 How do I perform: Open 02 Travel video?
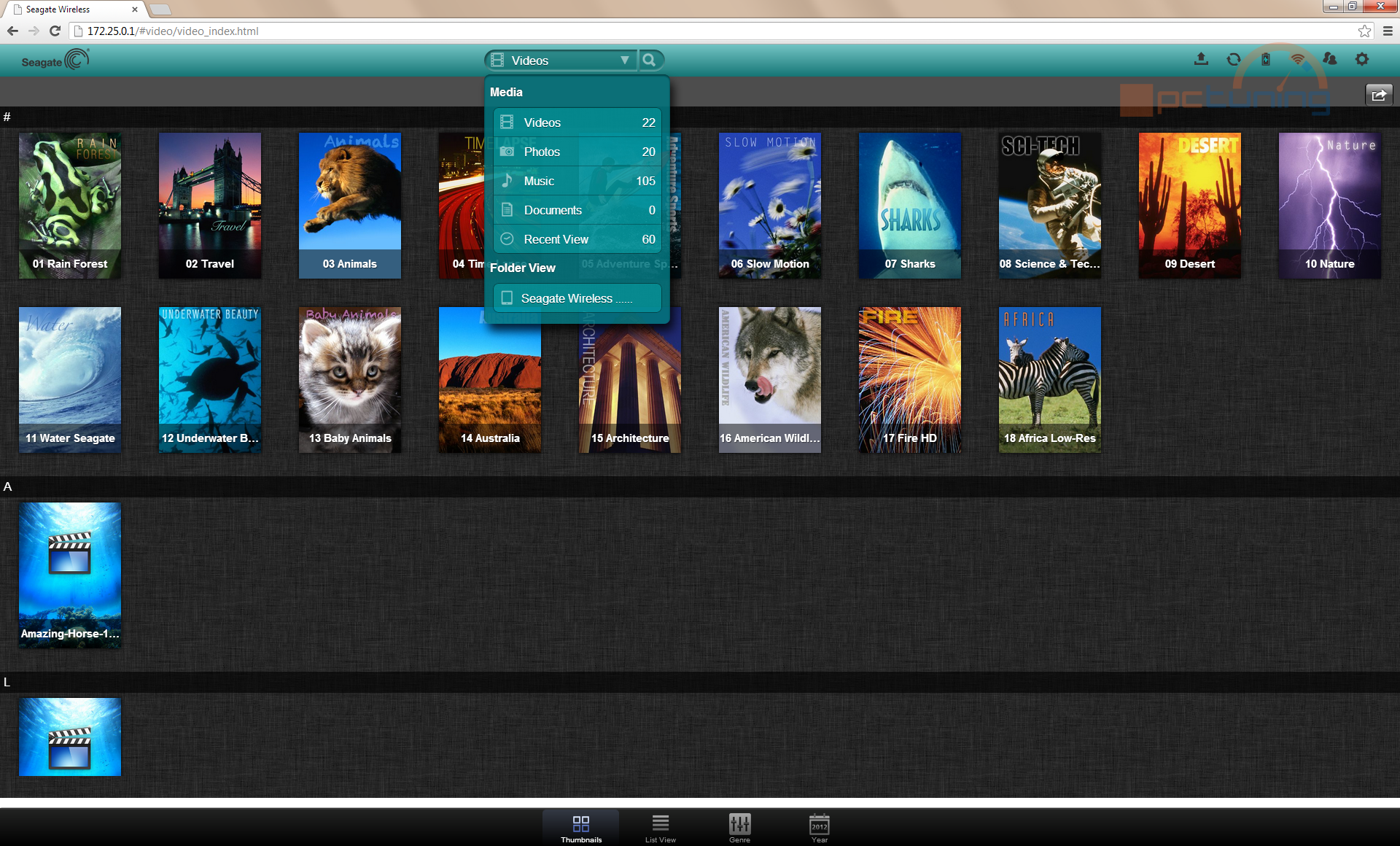210,205
